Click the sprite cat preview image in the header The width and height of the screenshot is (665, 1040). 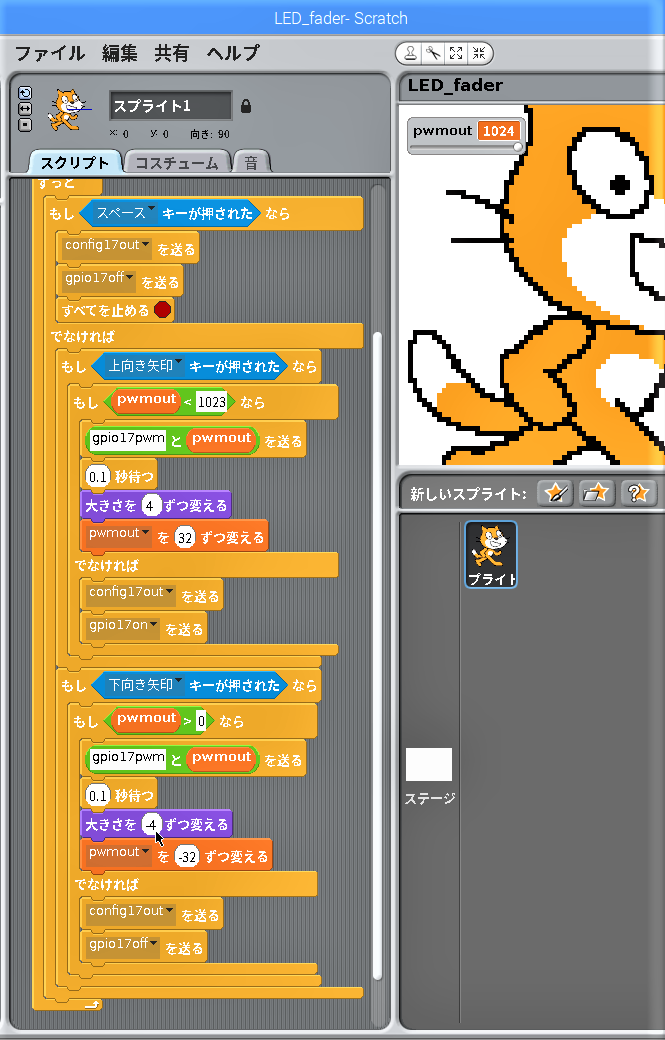[x=66, y=109]
